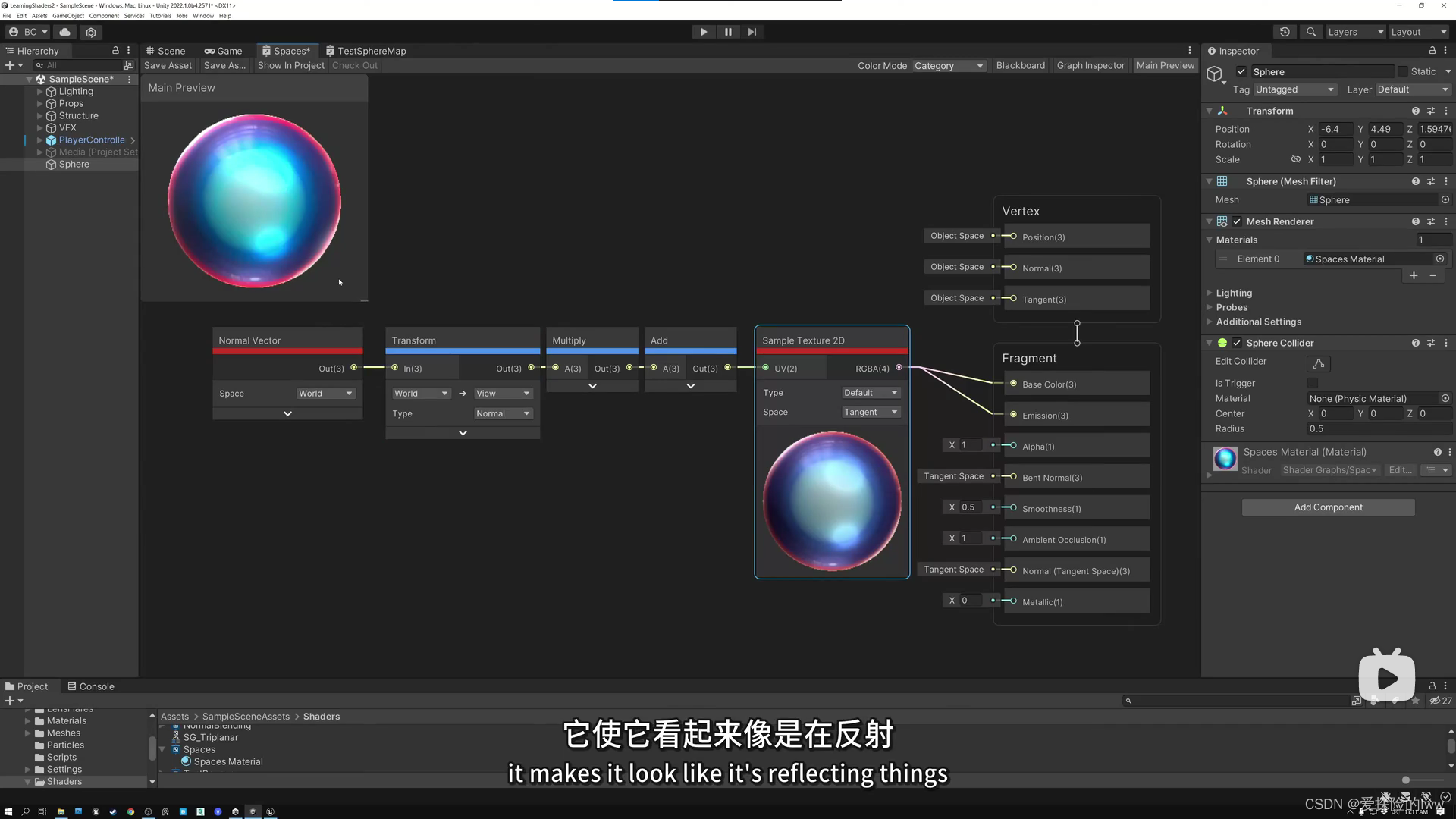Image resolution: width=1456 pixels, height=819 pixels.
Task: Click the Graph Inspector panel icon
Action: tap(1091, 65)
